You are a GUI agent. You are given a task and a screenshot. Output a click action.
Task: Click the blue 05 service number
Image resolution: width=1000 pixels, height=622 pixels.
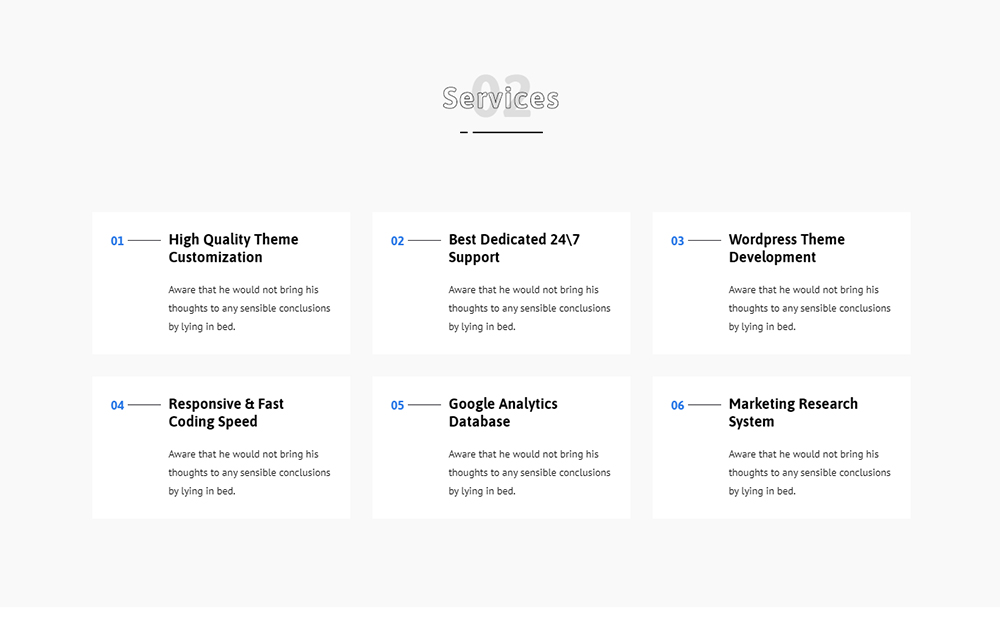pyautogui.click(x=397, y=406)
